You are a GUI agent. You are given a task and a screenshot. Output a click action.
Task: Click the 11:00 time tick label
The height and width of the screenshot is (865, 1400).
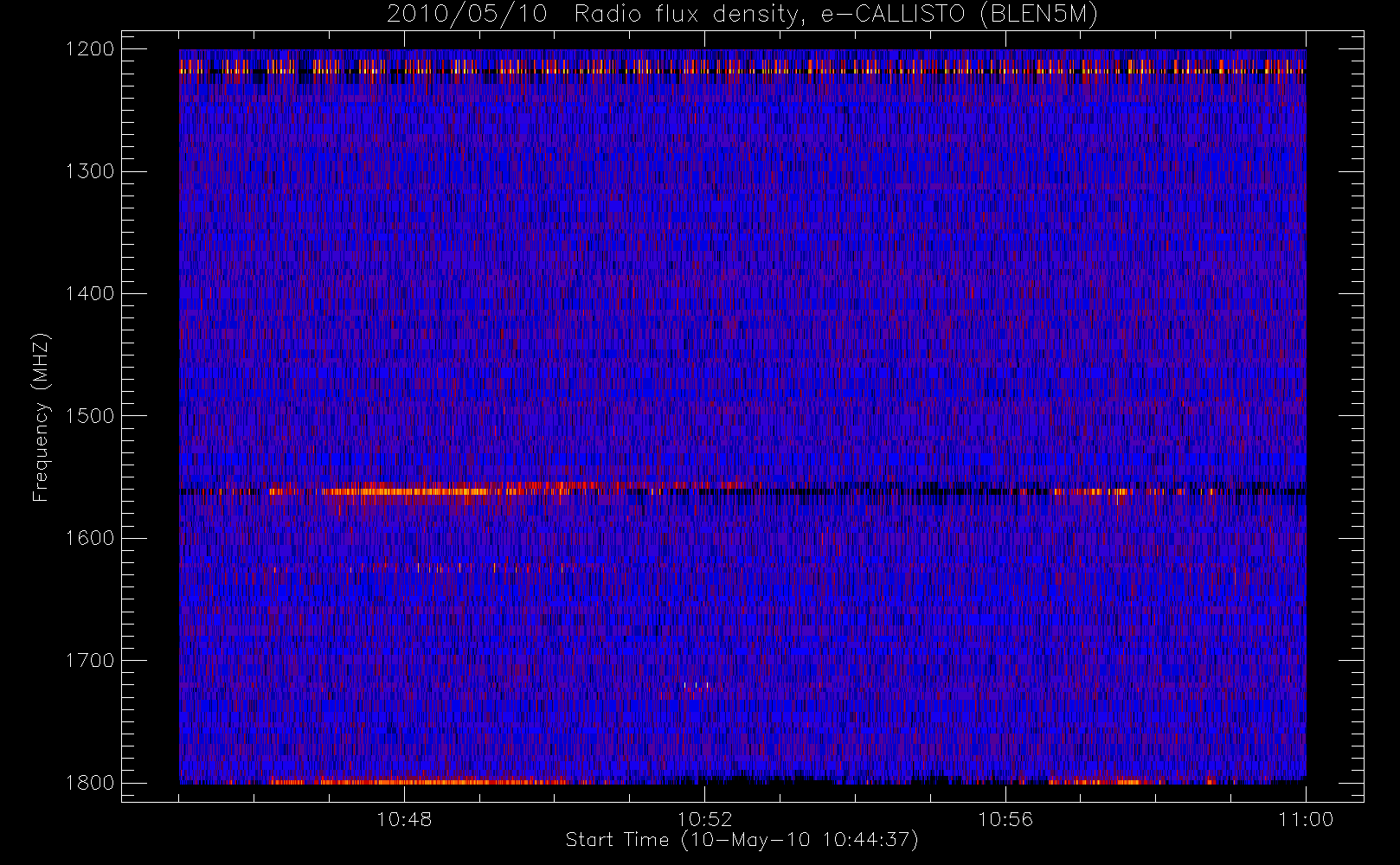[1306, 819]
